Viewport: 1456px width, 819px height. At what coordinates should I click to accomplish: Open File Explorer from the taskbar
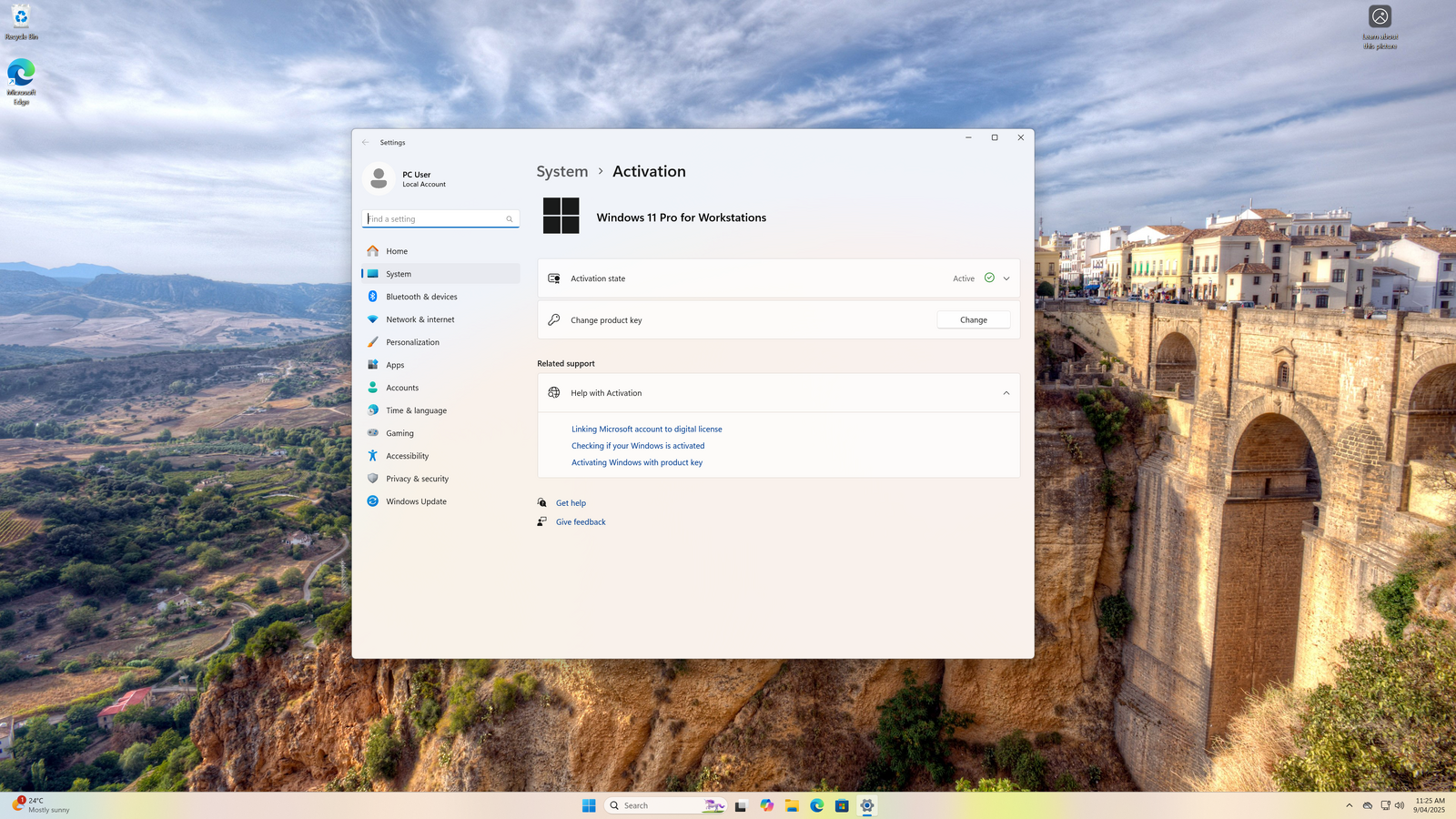point(792,805)
